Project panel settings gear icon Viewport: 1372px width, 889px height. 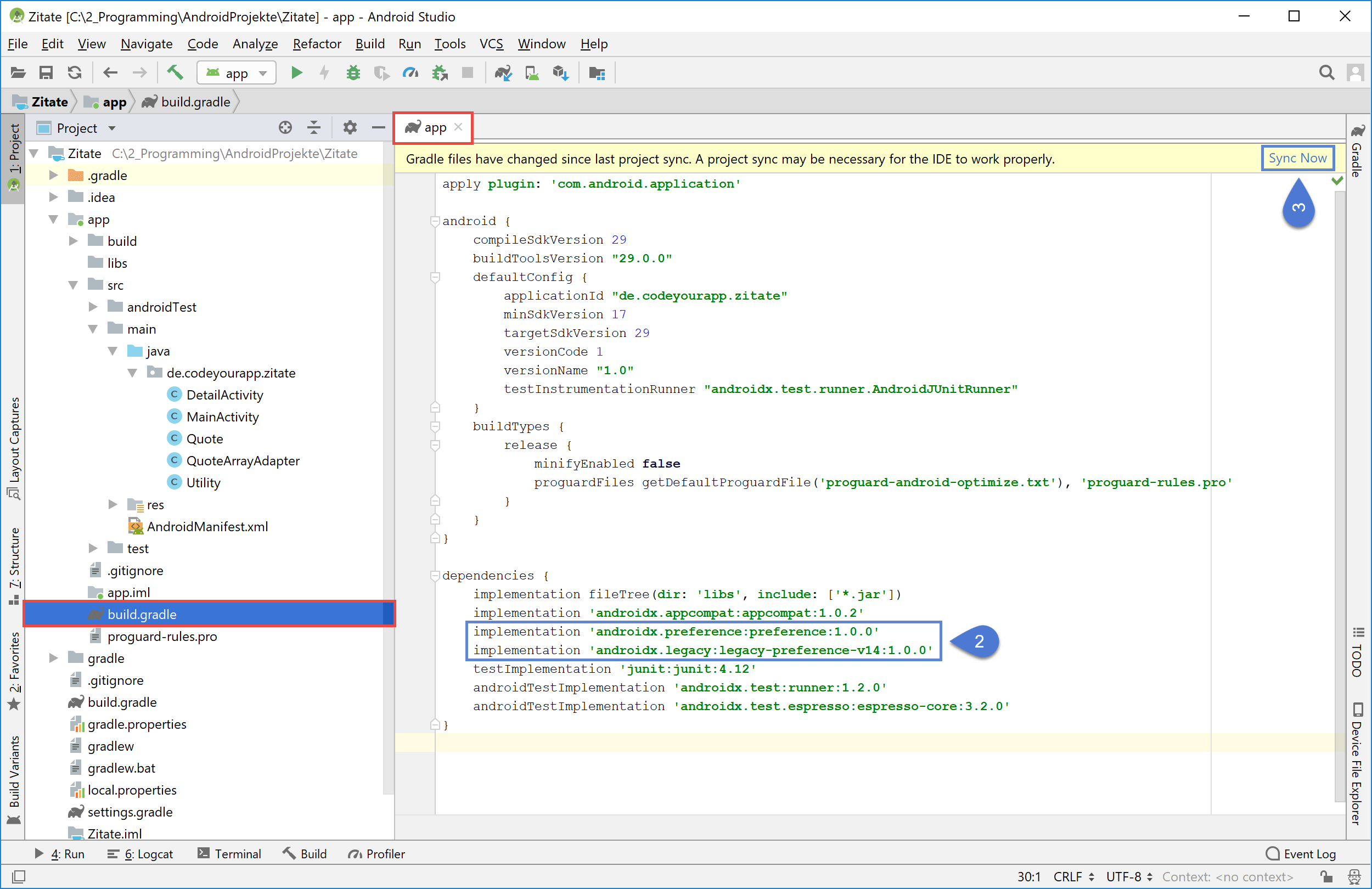[x=350, y=128]
